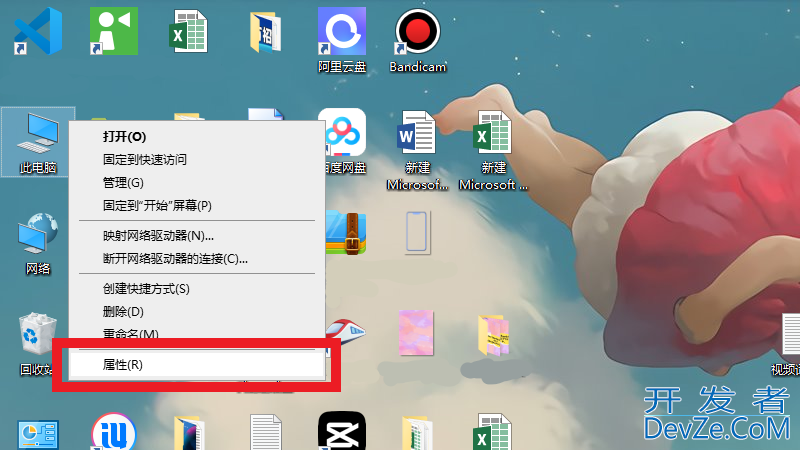Open 属性(R) properties entry
The width and height of the screenshot is (800, 450).
pos(197,365)
